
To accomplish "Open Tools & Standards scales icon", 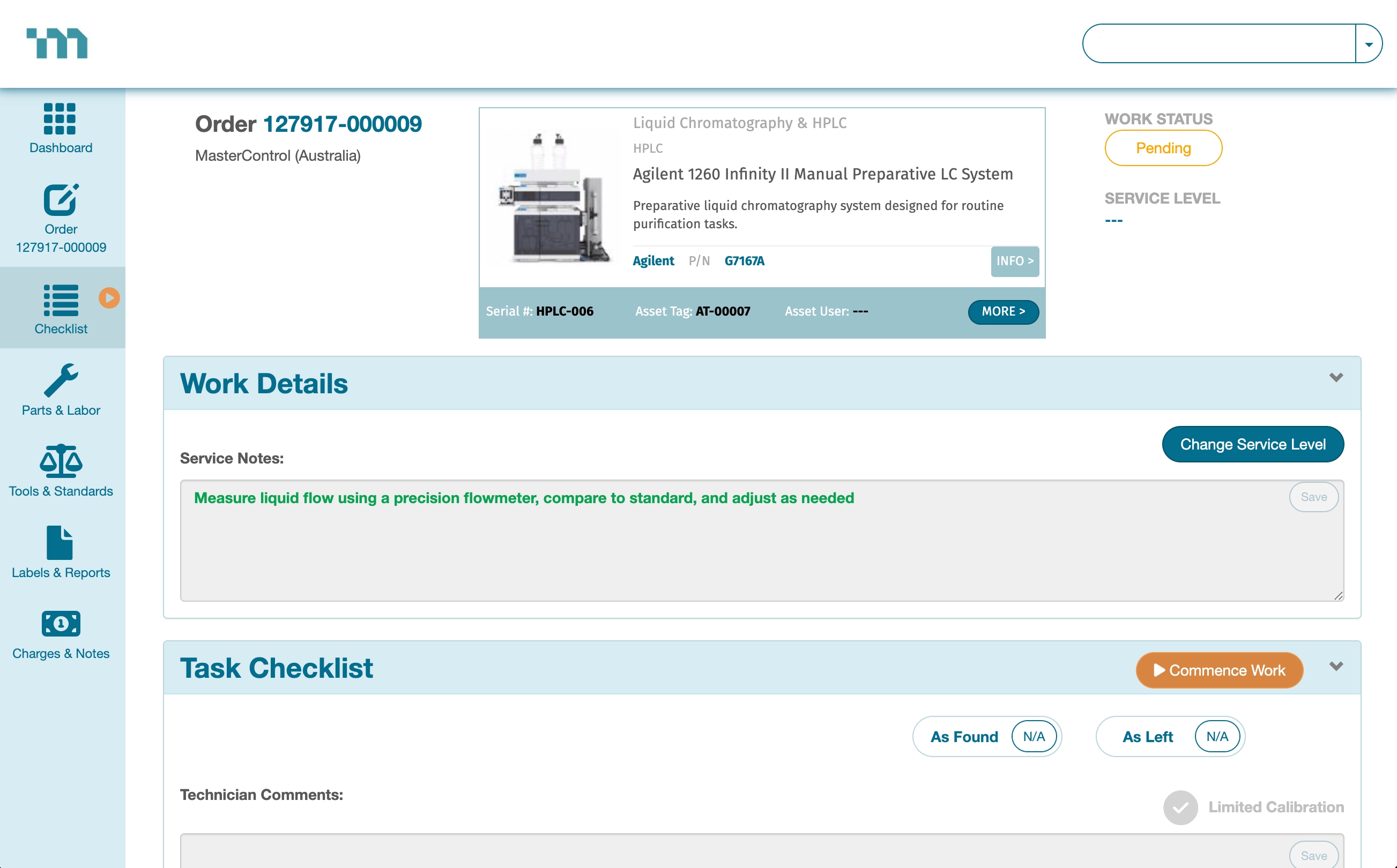I will coord(60,461).
